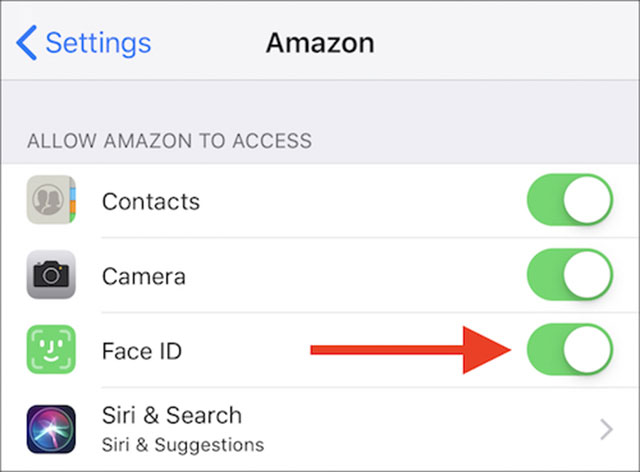This screenshot has height=472, width=640.
Task: Tap the blue back chevron icon
Action: point(27,43)
